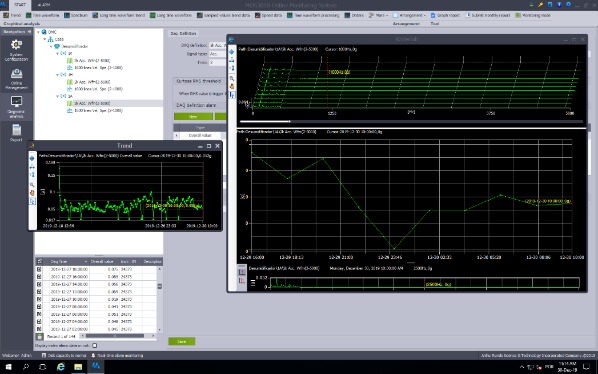Click the cursor pointer icon in Trend window
This screenshot has width=598, height=374.
[32, 201]
